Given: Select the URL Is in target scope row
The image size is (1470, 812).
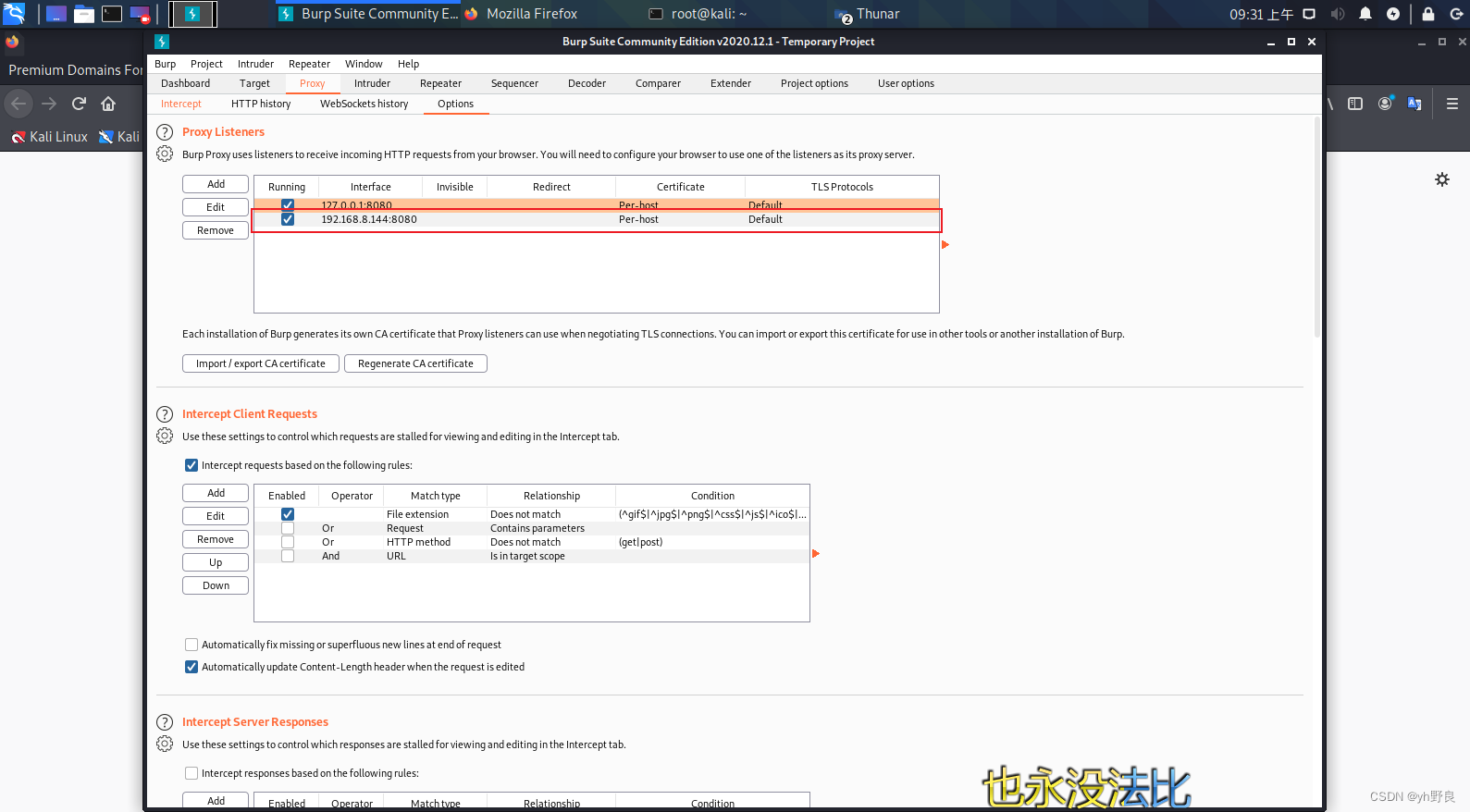Looking at the screenshot, I should coord(532,556).
